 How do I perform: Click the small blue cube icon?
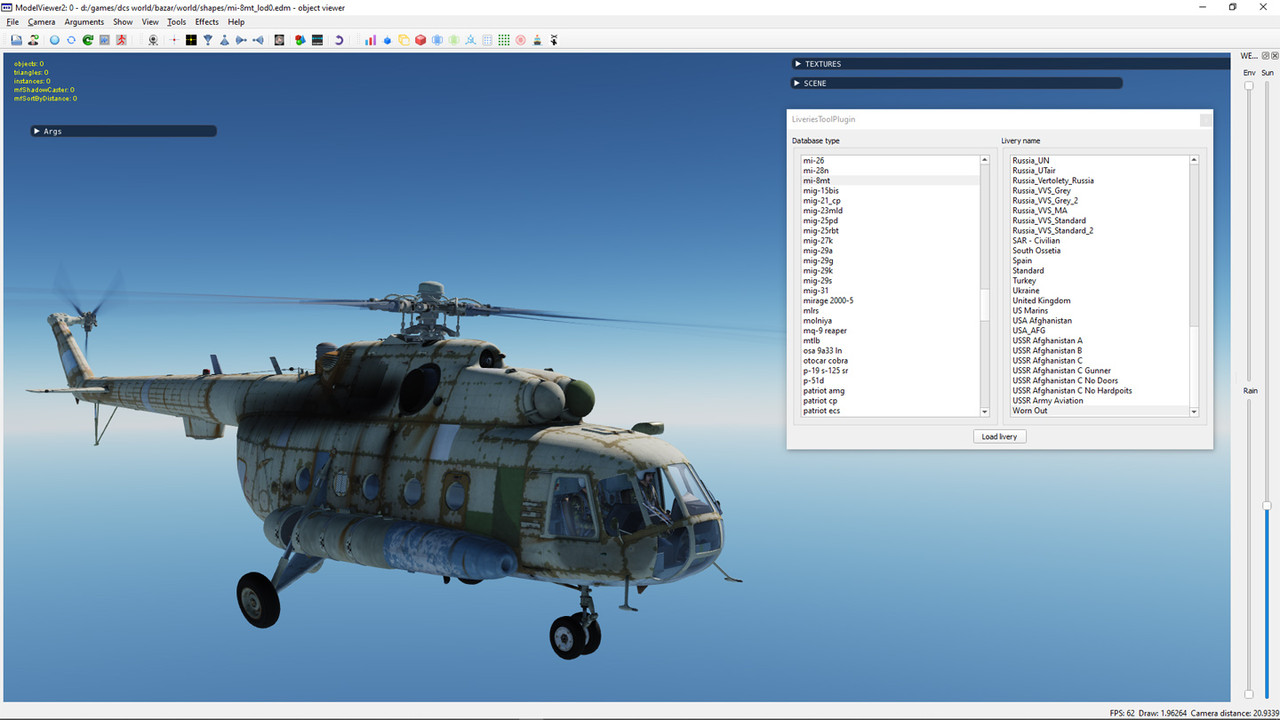pyautogui.click(x=387, y=40)
